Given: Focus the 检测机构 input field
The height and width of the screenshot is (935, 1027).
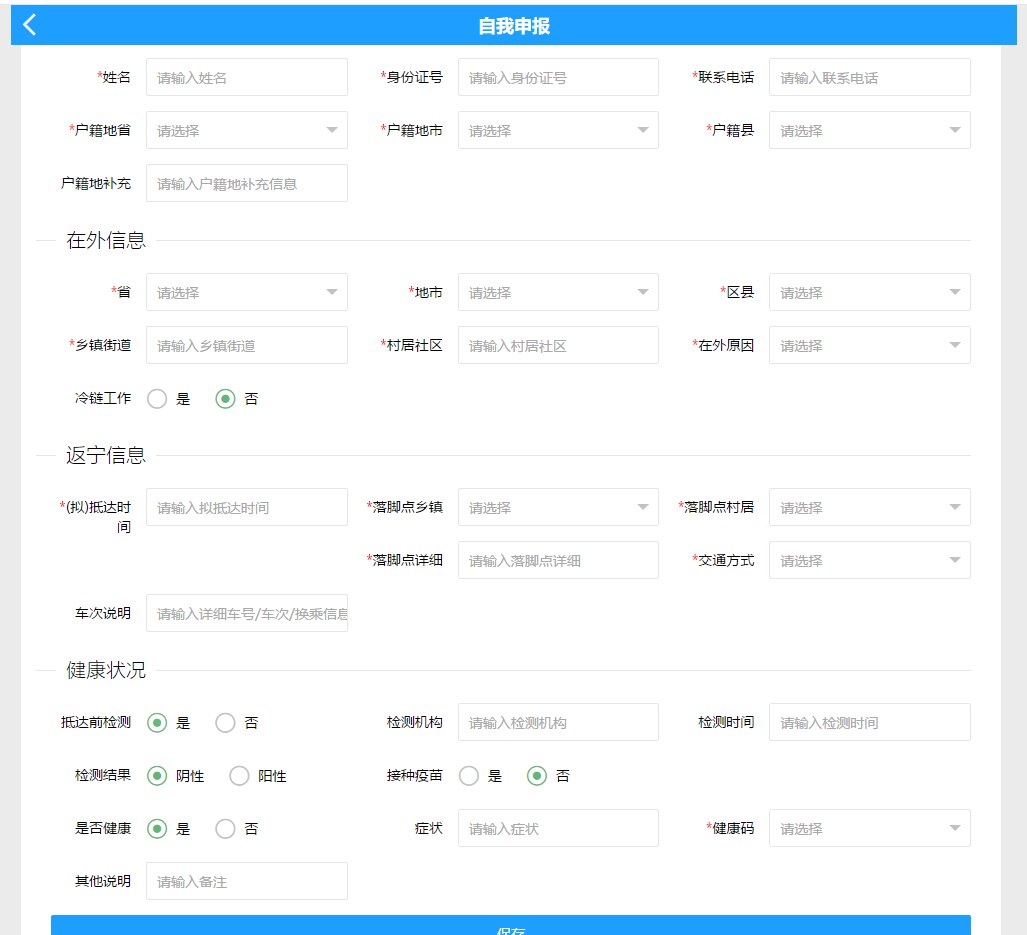Looking at the screenshot, I should pos(558,723).
